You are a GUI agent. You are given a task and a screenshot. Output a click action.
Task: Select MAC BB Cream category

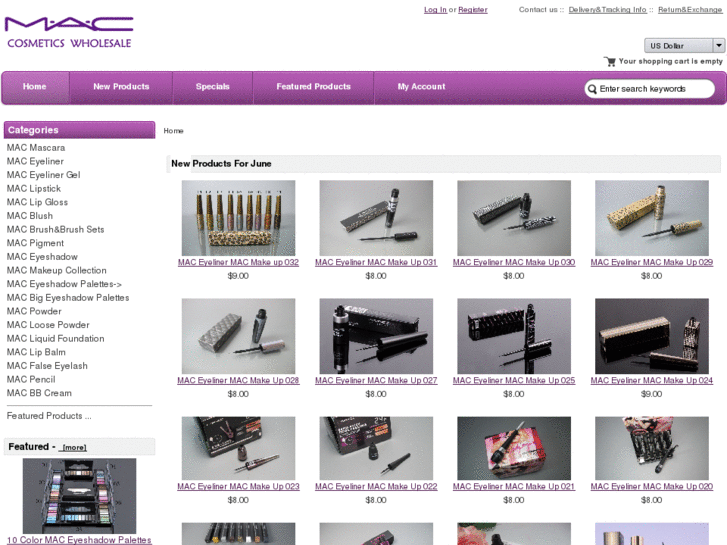[x=39, y=393]
